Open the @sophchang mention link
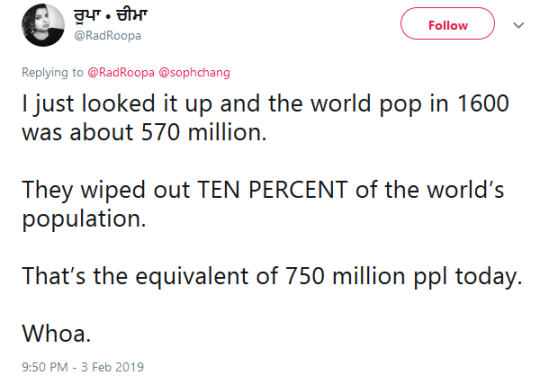The width and height of the screenshot is (540, 384). [194, 72]
